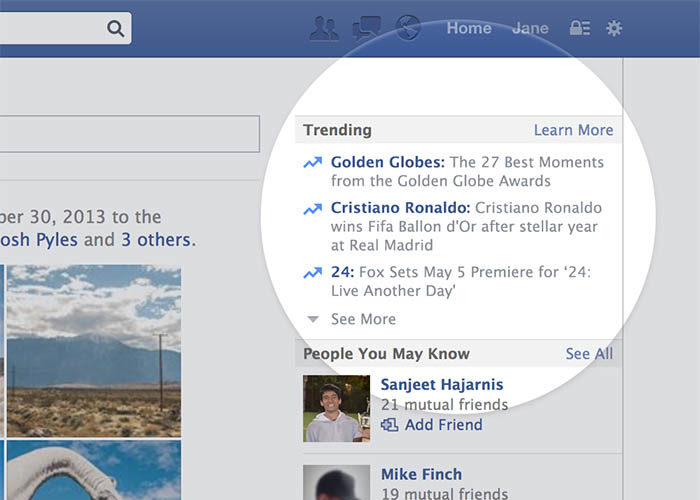
Task: Open See All people you may know
Action: [589, 354]
